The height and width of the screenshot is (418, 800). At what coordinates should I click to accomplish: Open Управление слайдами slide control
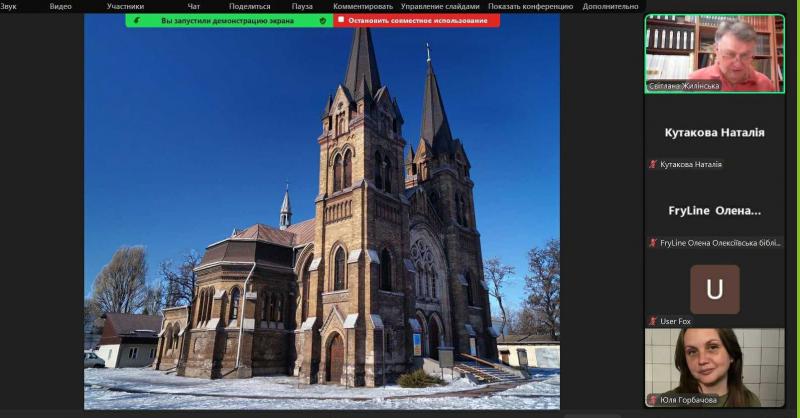440,7
